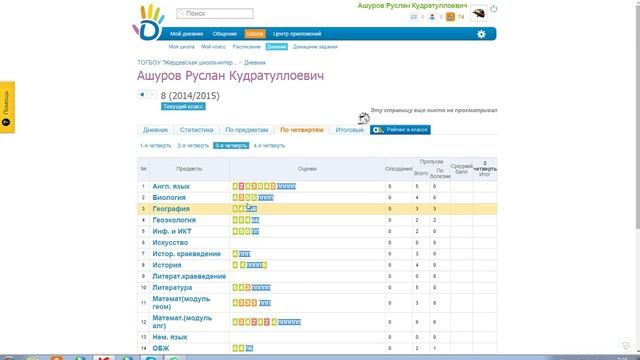This screenshot has height=360, width=640.
Task: Go to Моя школа submenu
Action: click(182, 47)
